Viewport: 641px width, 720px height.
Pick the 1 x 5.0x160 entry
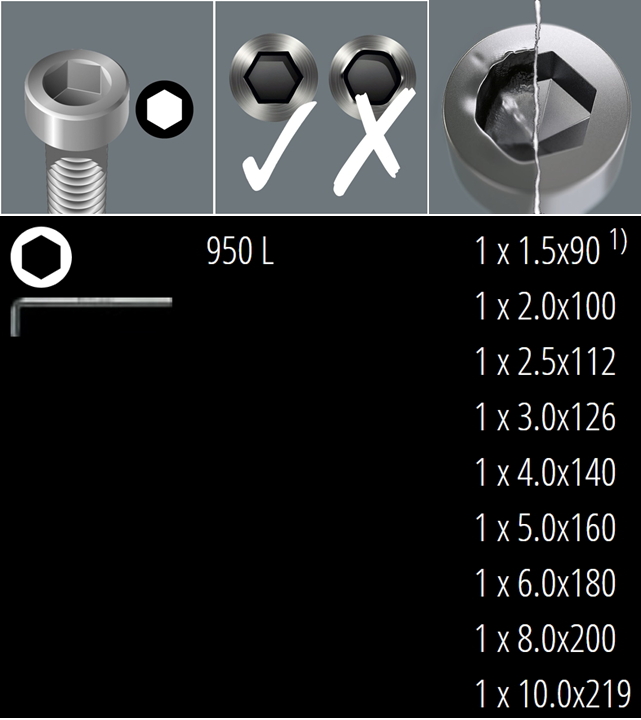click(x=545, y=528)
